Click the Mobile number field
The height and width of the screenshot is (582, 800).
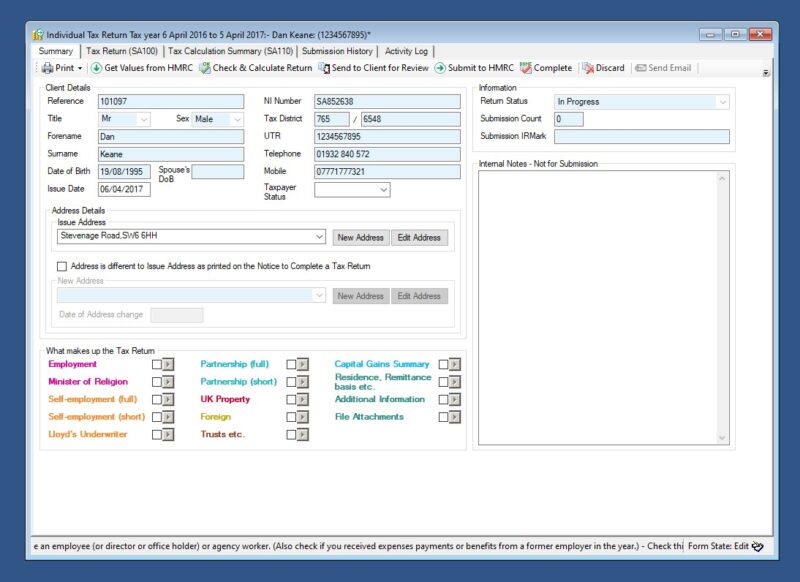coord(387,172)
